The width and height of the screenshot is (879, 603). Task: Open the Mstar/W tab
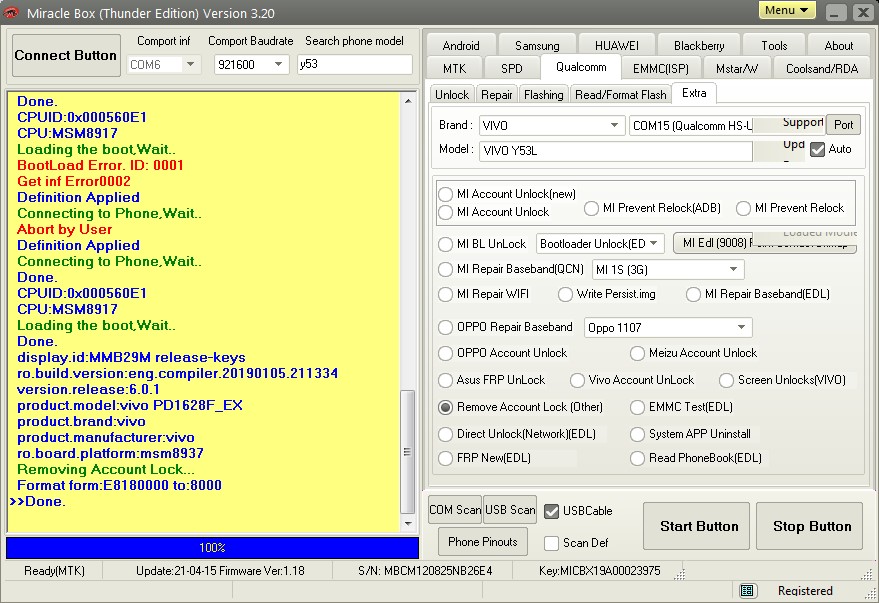tap(737, 68)
